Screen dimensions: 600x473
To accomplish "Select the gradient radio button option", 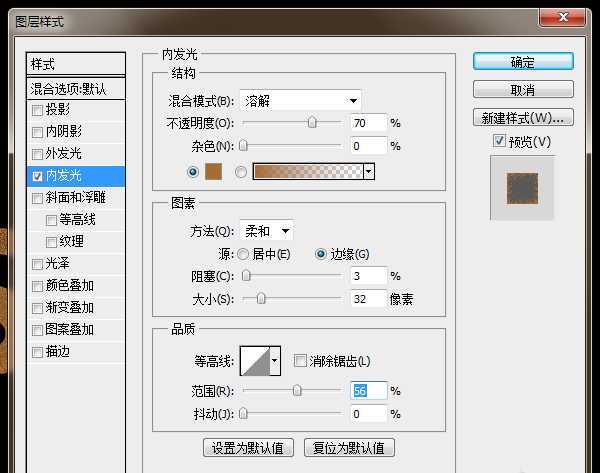I will point(240,172).
